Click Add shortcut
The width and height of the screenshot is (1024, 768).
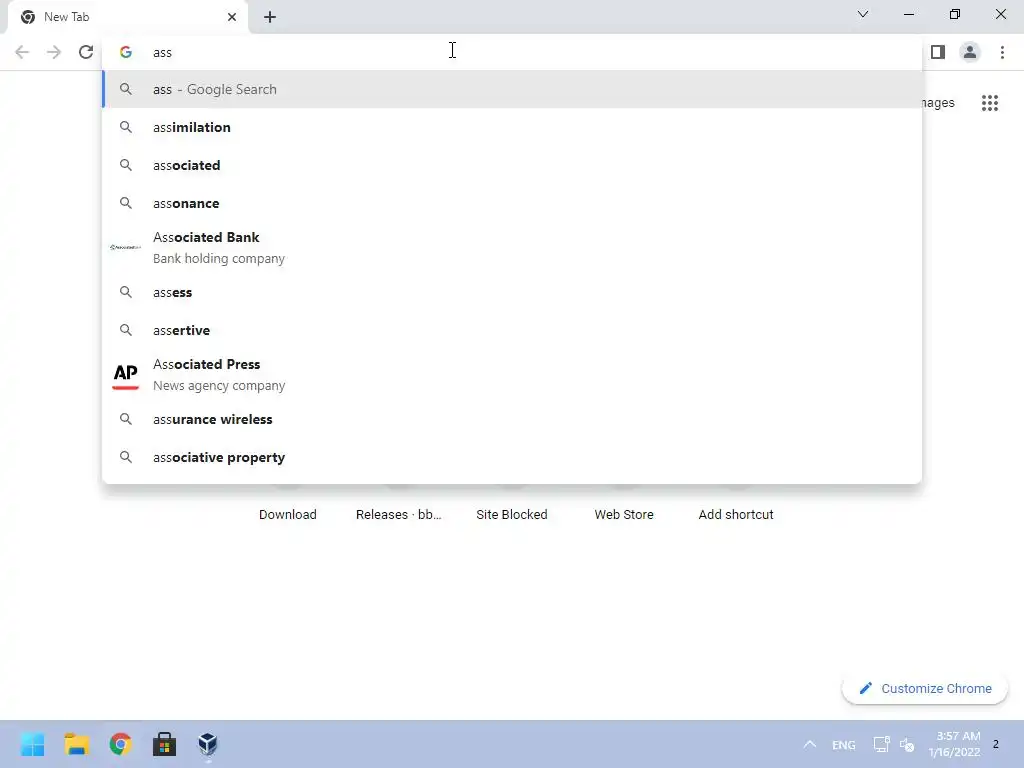tap(736, 514)
